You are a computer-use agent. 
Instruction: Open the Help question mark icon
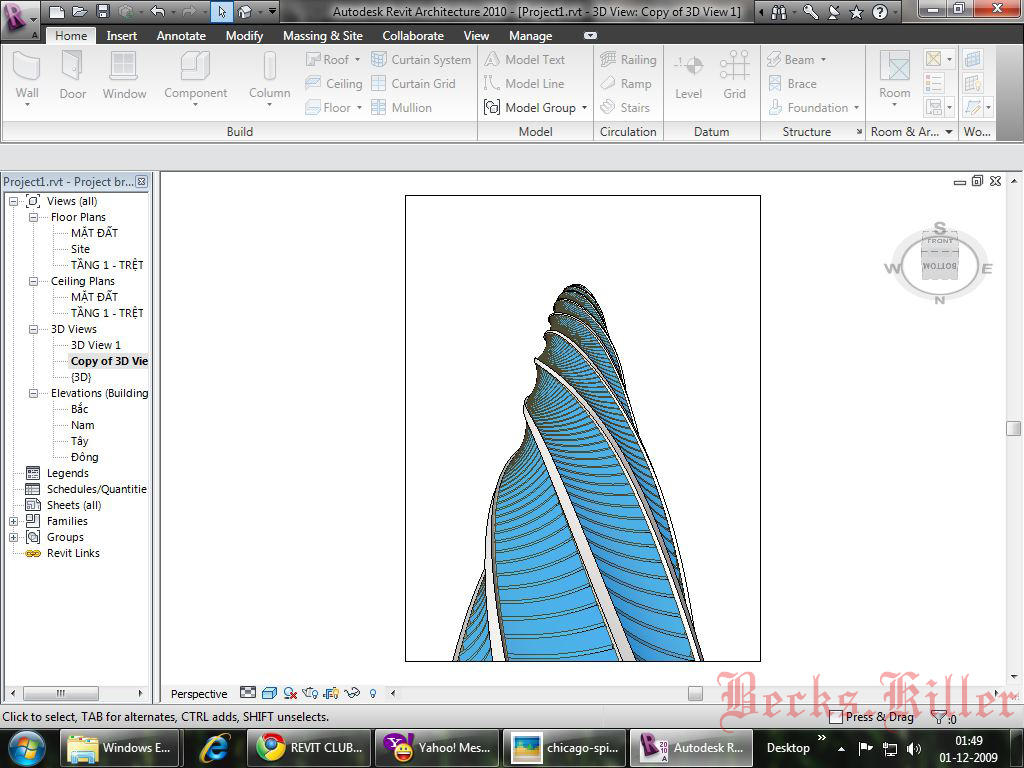[x=879, y=12]
